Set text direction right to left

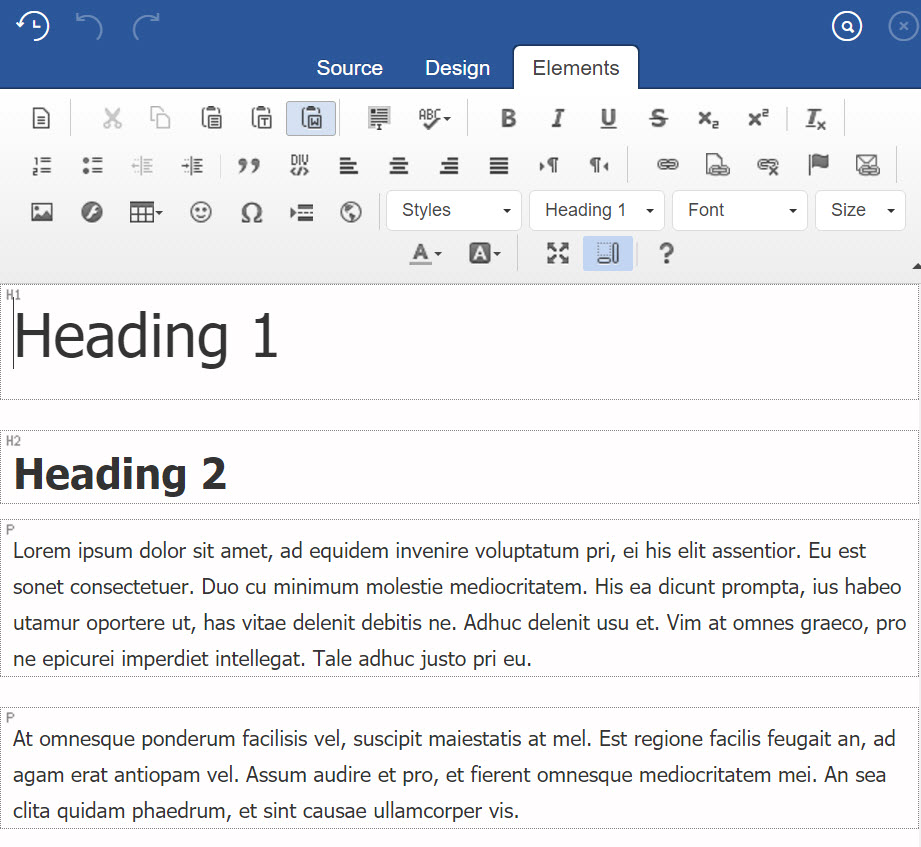599,166
